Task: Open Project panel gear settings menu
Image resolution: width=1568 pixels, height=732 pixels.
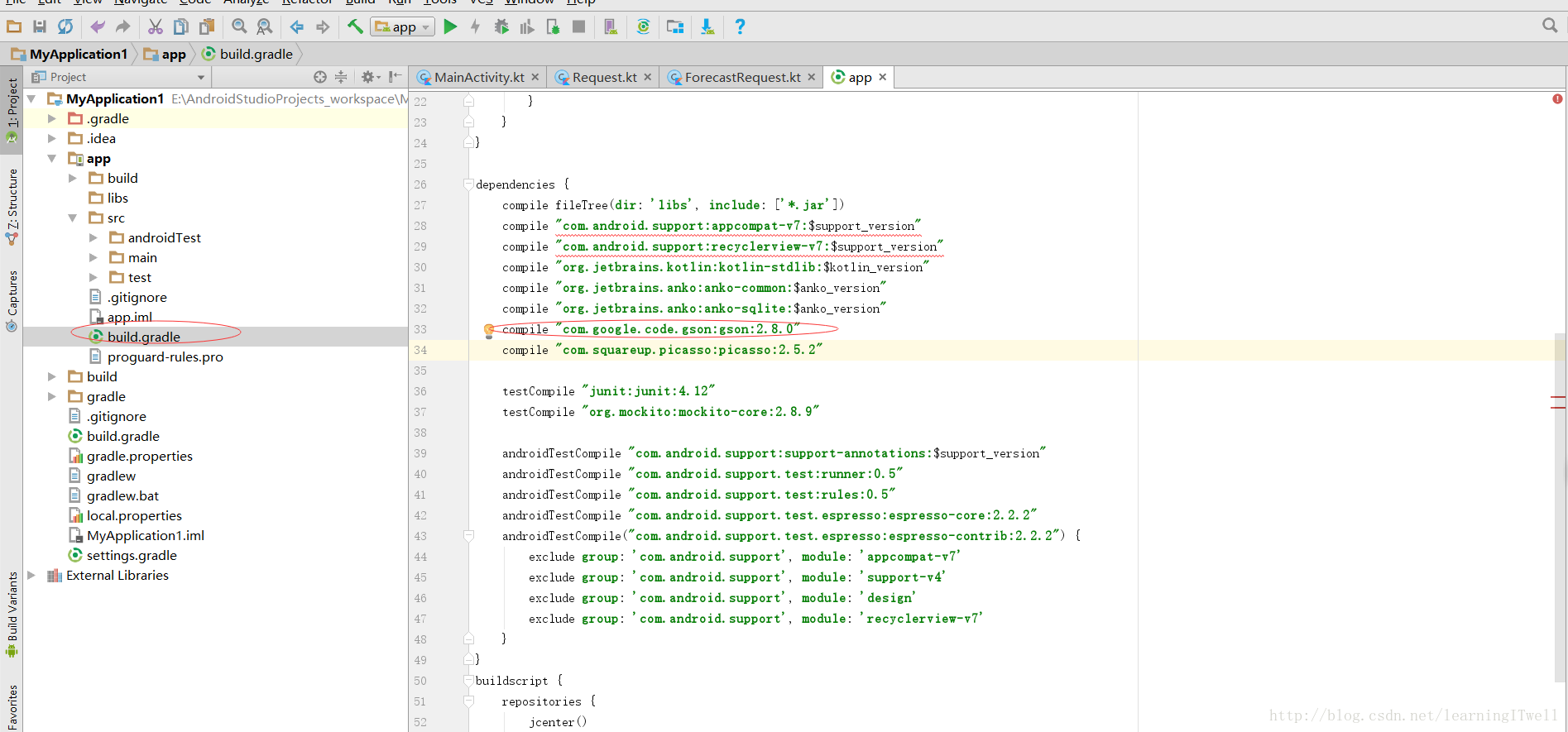Action: coord(370,77)
